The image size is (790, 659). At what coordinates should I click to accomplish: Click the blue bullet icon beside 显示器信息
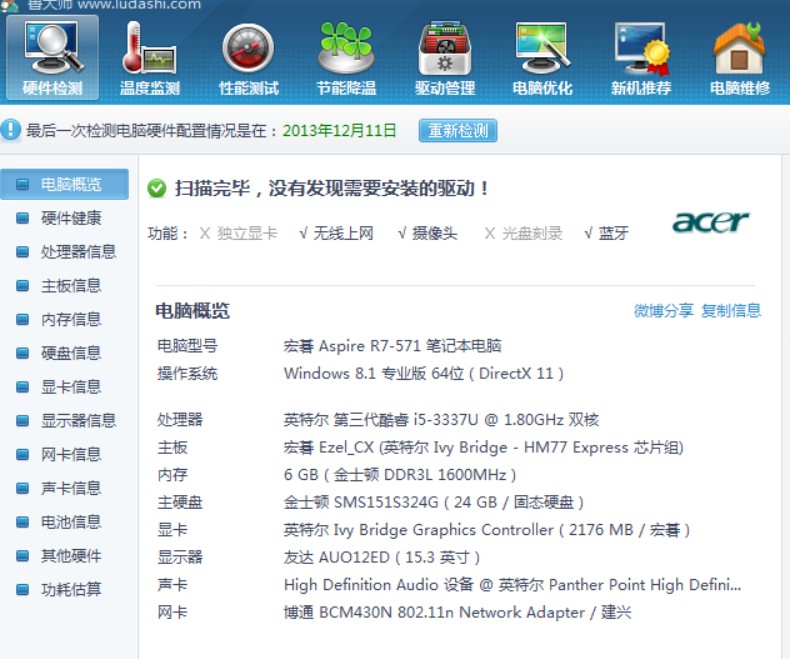(23, 421)
